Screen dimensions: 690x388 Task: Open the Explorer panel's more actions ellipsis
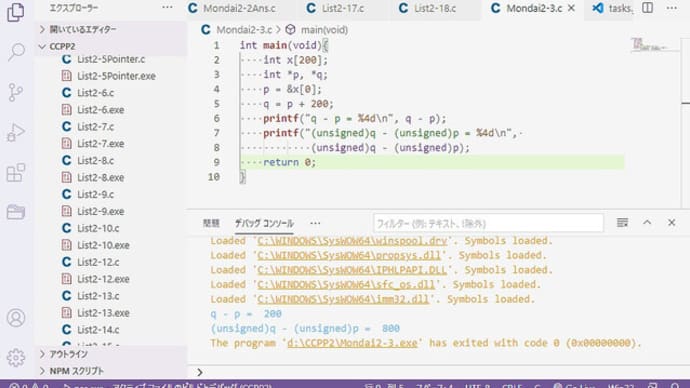click(167, 7)
